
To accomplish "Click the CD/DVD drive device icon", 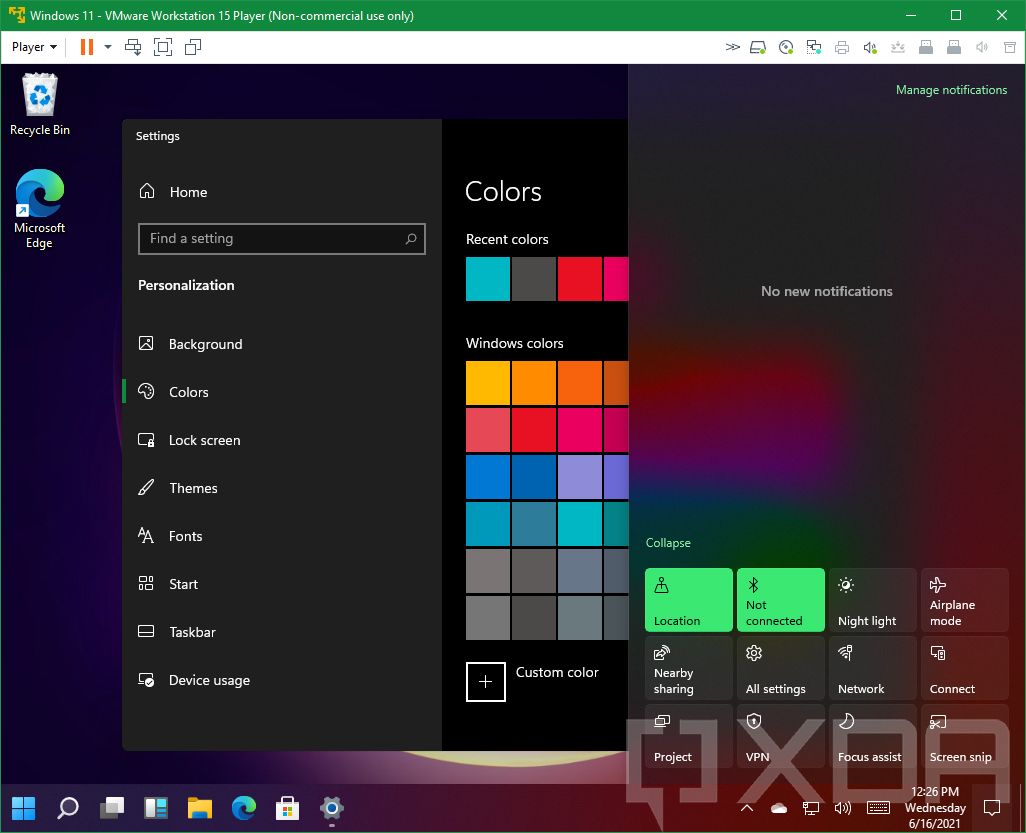I will (x=786, y=47).
